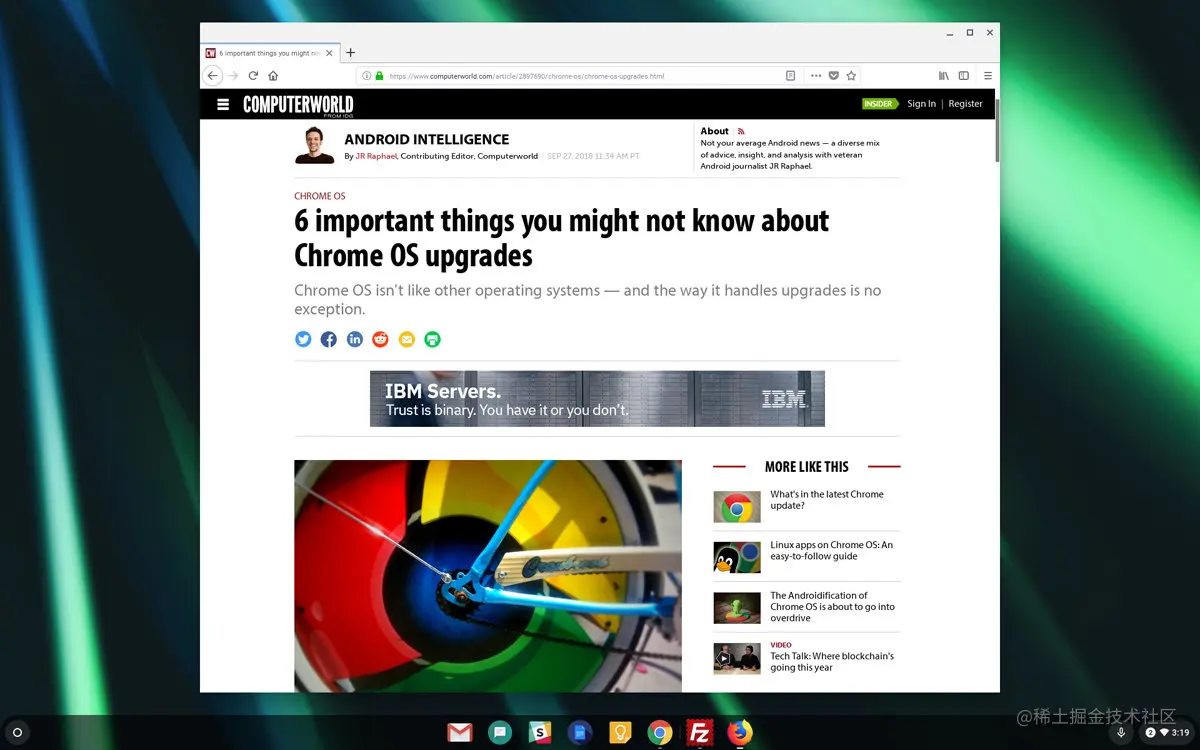Click the RSS feed icon beside About
This screenshot has width=1200, height=750.
tap(741, 131)
